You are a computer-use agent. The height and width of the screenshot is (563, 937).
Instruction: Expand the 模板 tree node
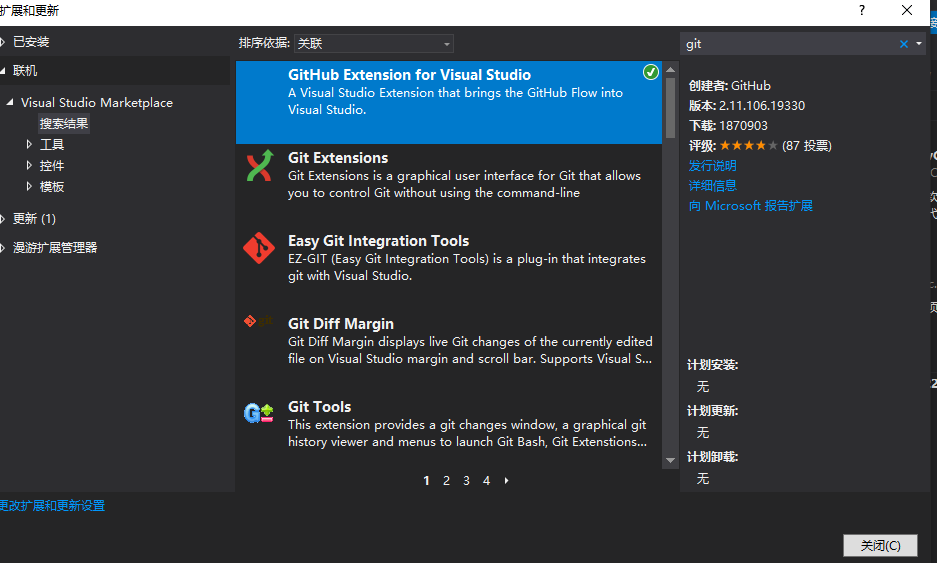click(29, 186)
